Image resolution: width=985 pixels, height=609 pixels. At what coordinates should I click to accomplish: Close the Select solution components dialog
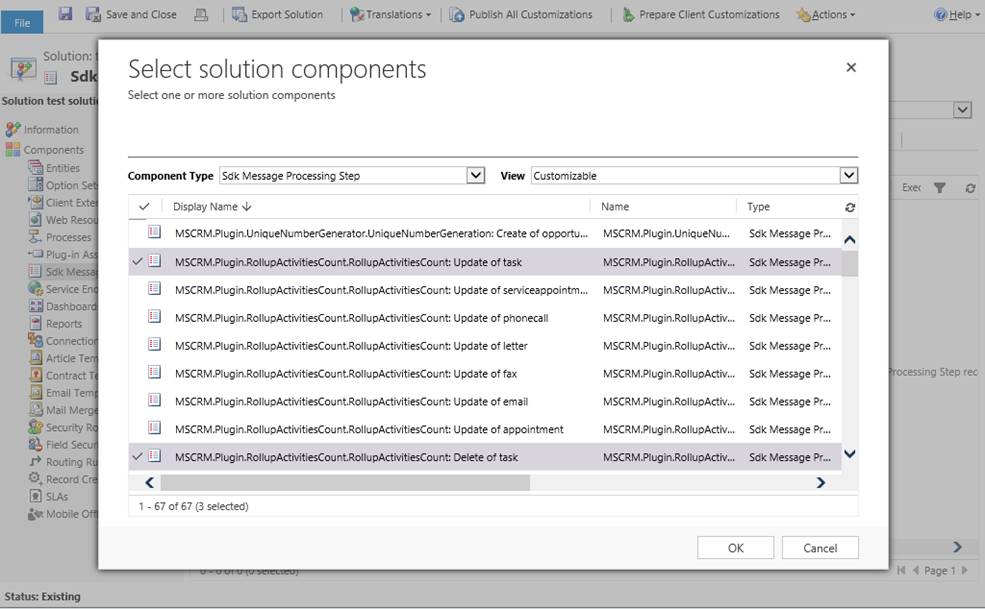(851, 67)
